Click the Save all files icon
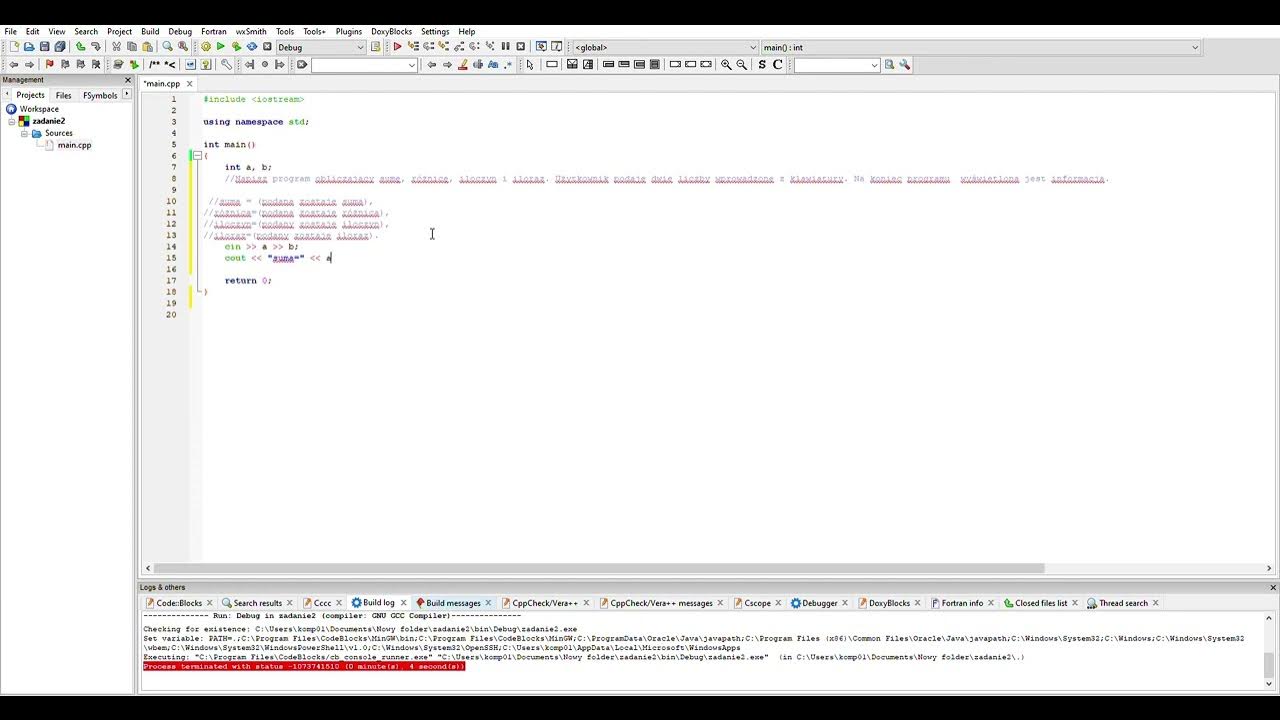 pyautogui.click(x=60, y=47)
